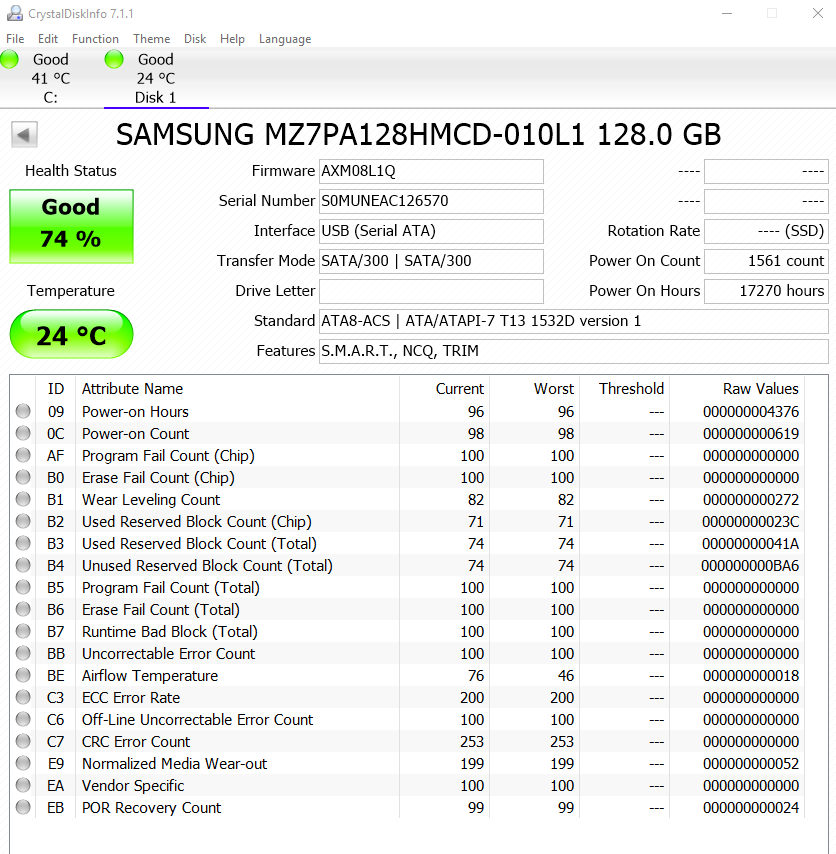
Task: Click the CrystalDiskInfo title bar icon
Action: point(14,13)
